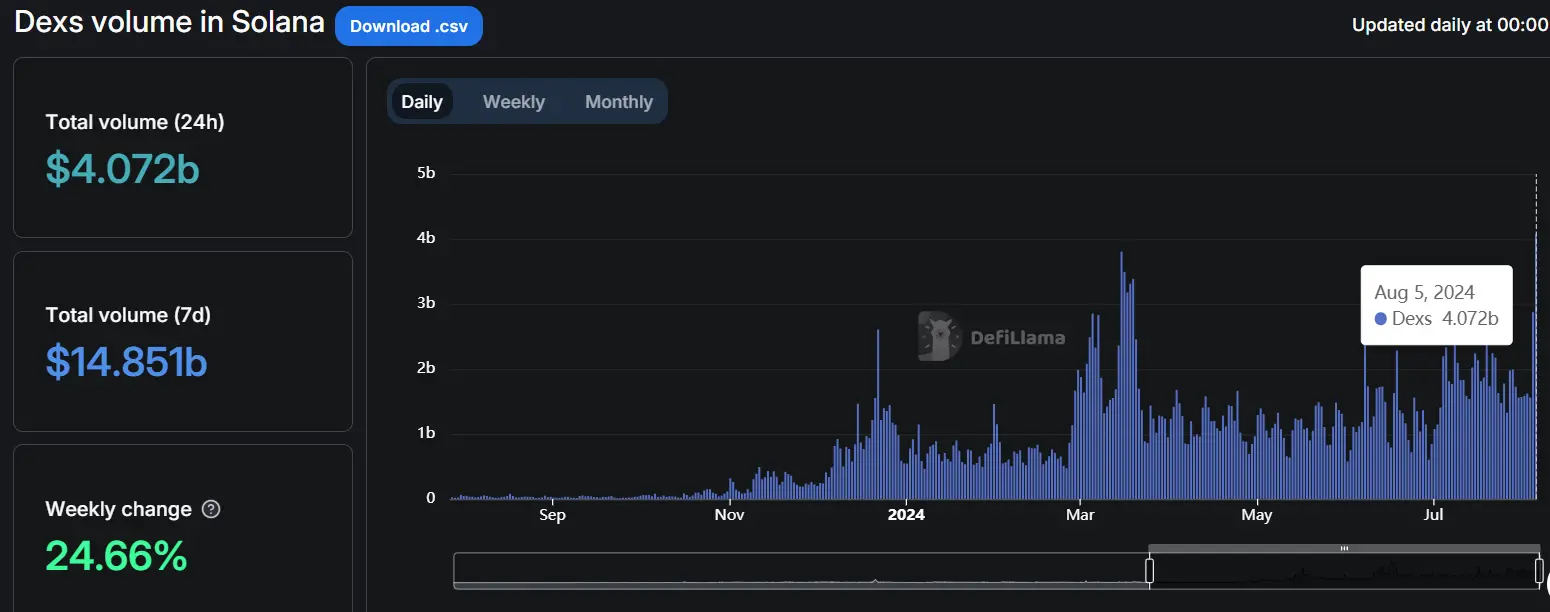Click the unselected left area of range slider

pyautogui.click(x=800, y=570)
